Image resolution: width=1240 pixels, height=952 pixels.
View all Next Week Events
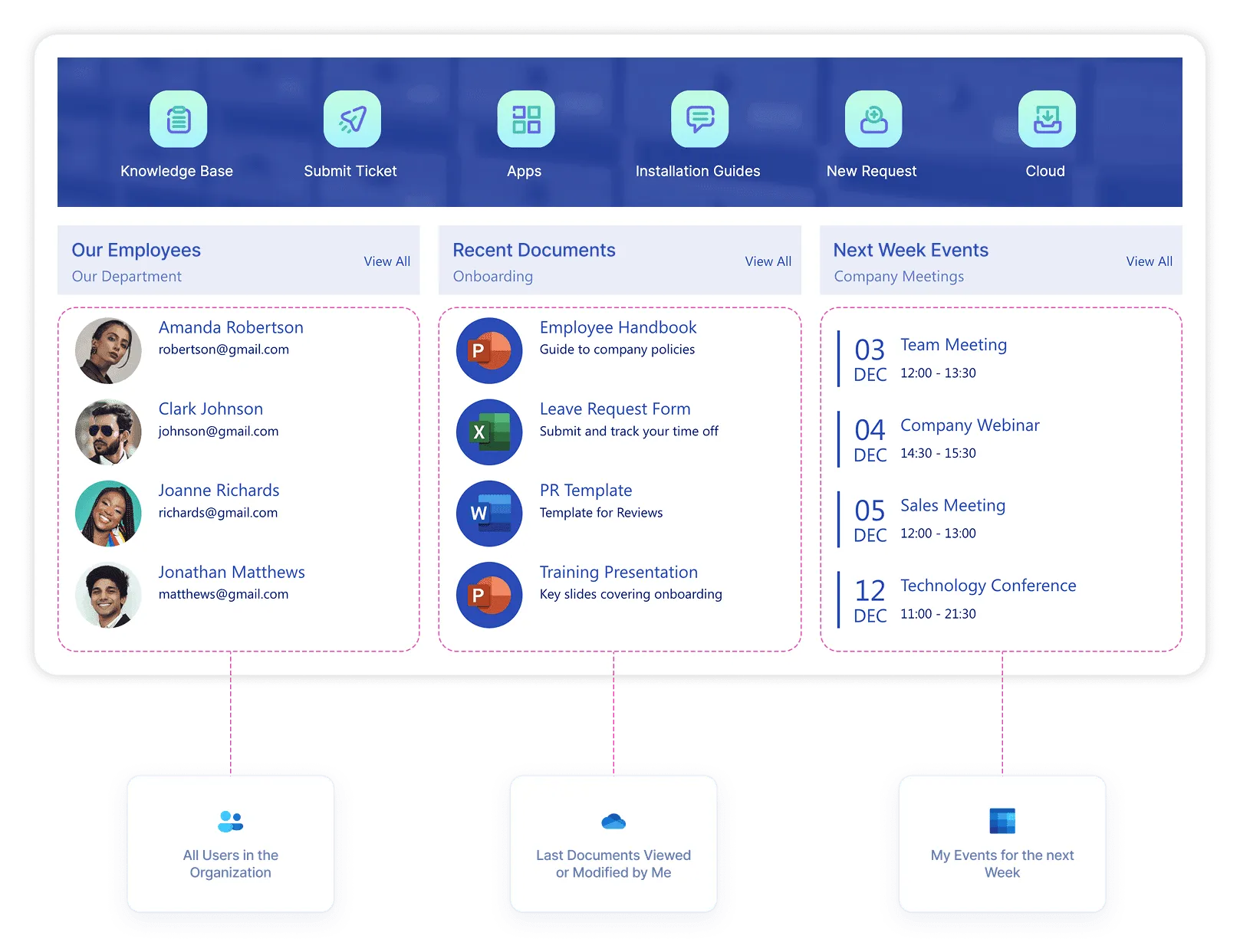click(1149, 261)
